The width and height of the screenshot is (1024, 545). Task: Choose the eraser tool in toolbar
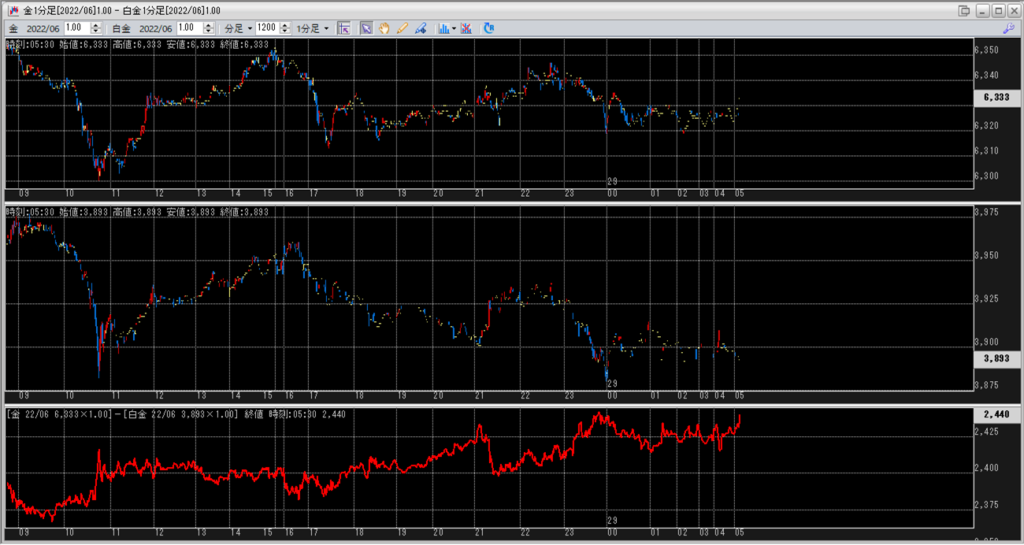pos(420,28)
